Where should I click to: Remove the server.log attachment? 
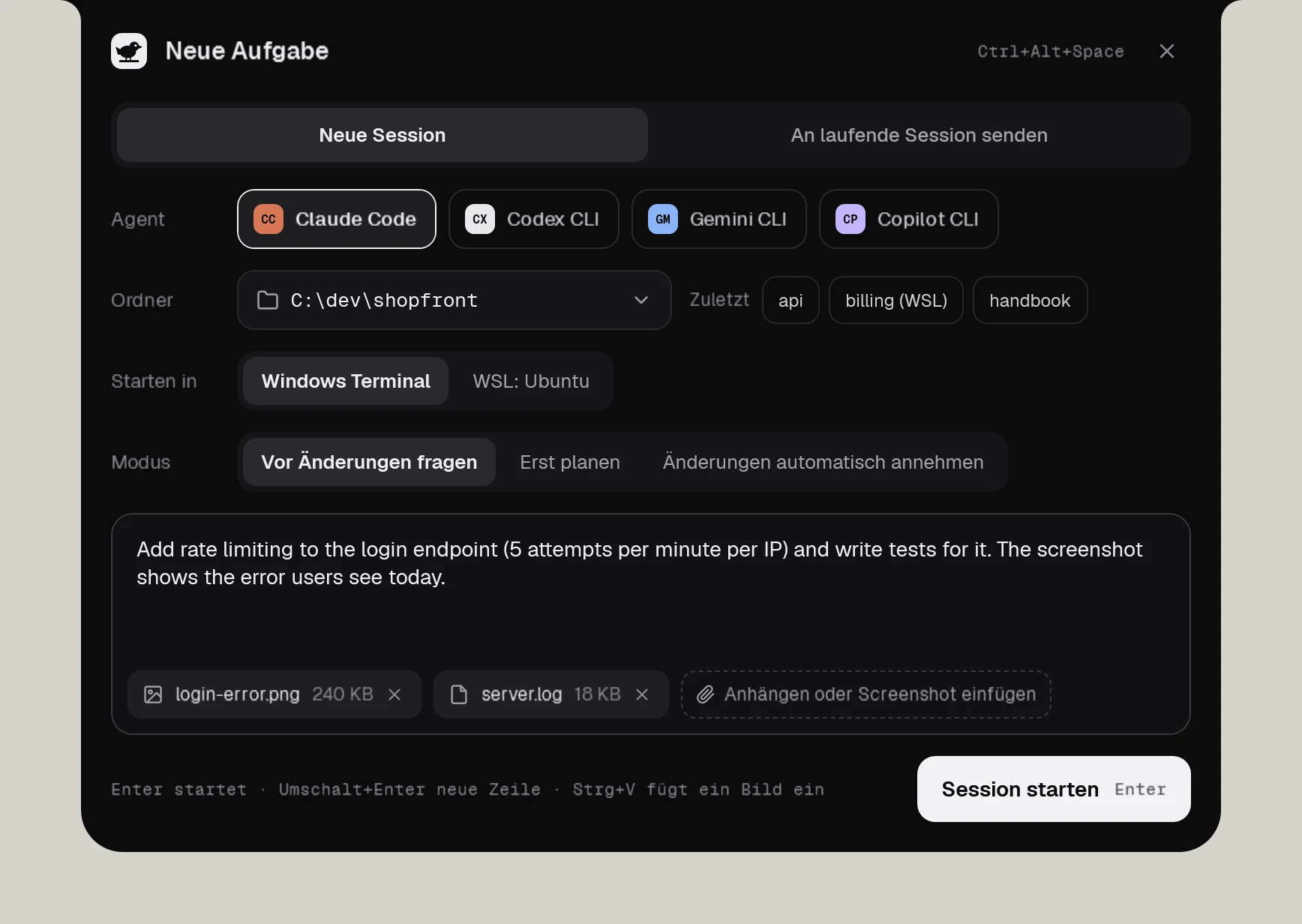[642, 694]
